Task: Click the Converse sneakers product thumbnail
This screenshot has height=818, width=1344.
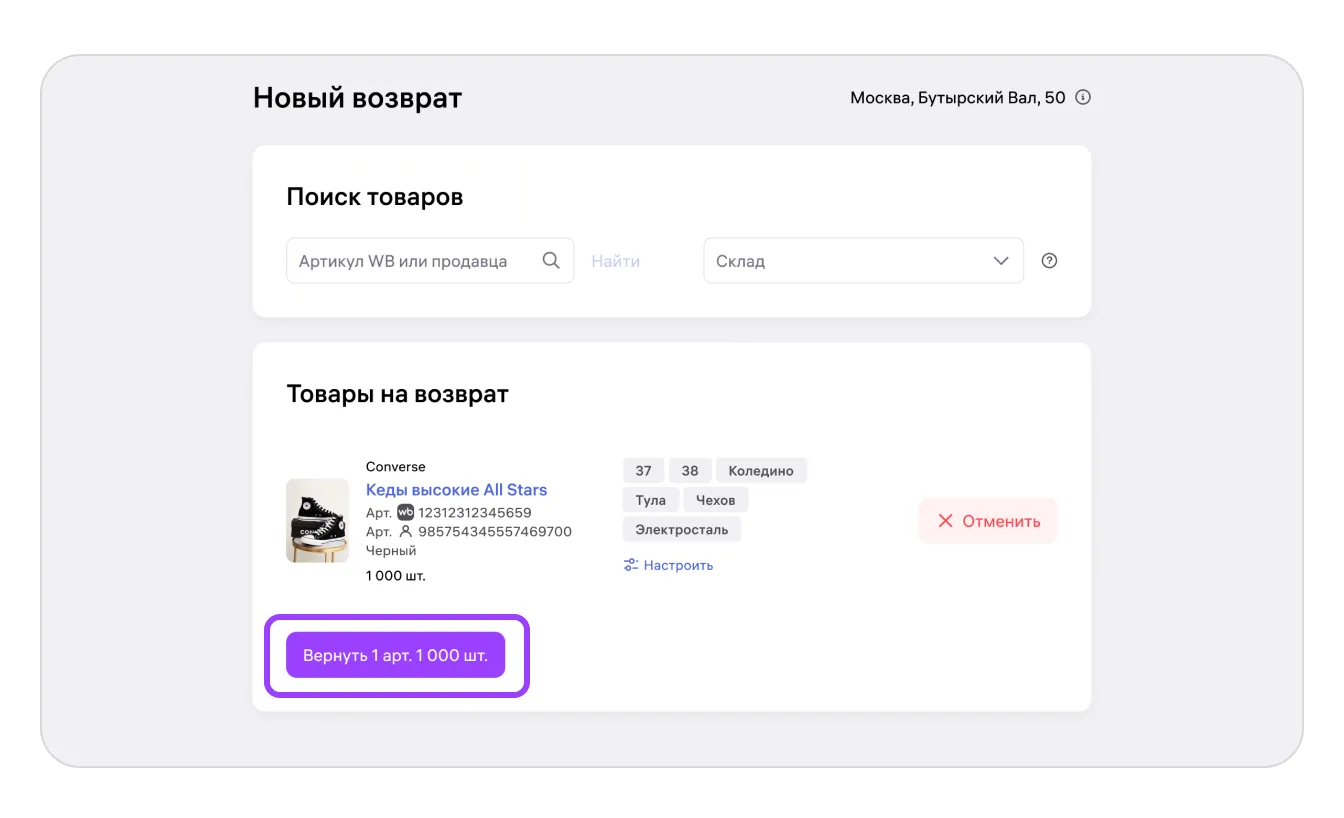Action: (x=317, y=520)
